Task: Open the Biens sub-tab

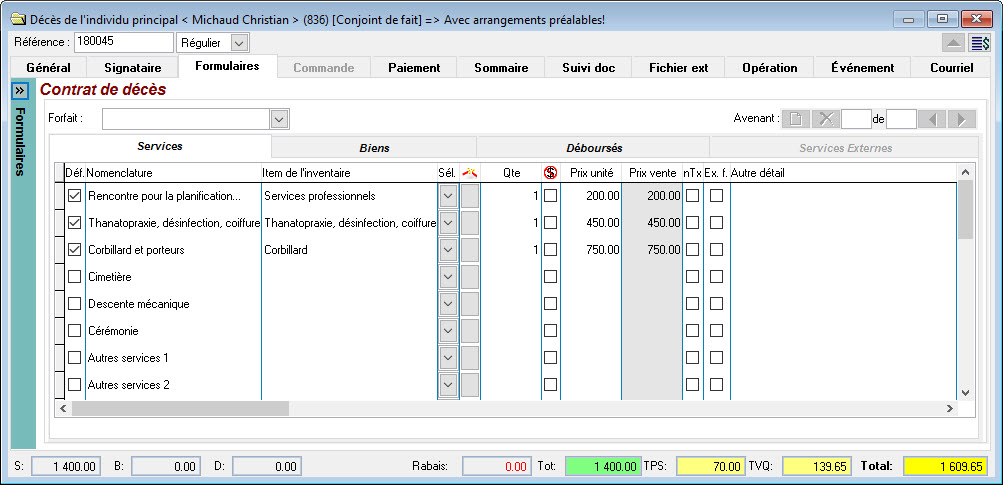Action: [x=374, y=148]
